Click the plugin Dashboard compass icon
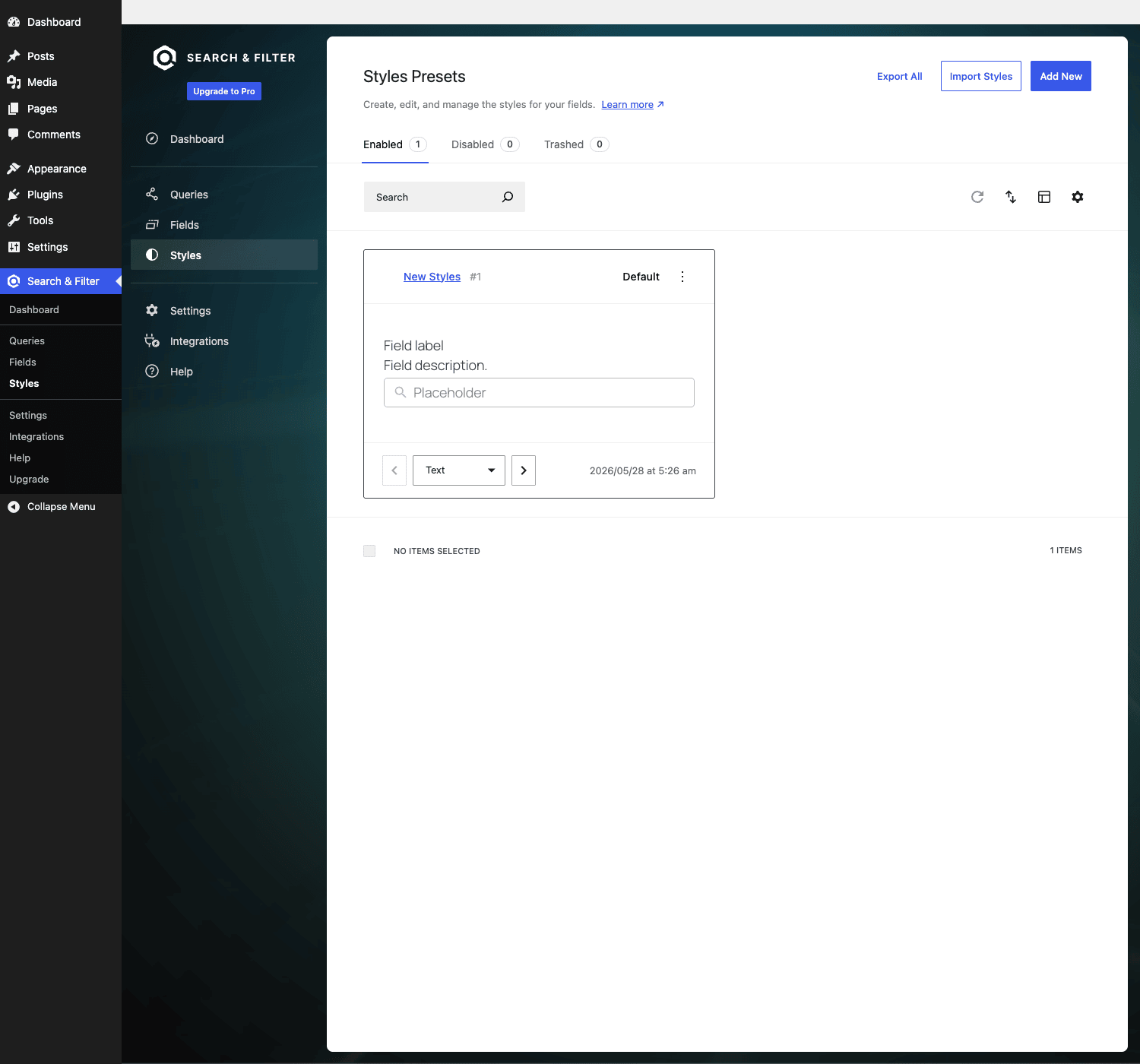Image resolution: width=1140 pixels, height=1064 pixels. (152, 138)
